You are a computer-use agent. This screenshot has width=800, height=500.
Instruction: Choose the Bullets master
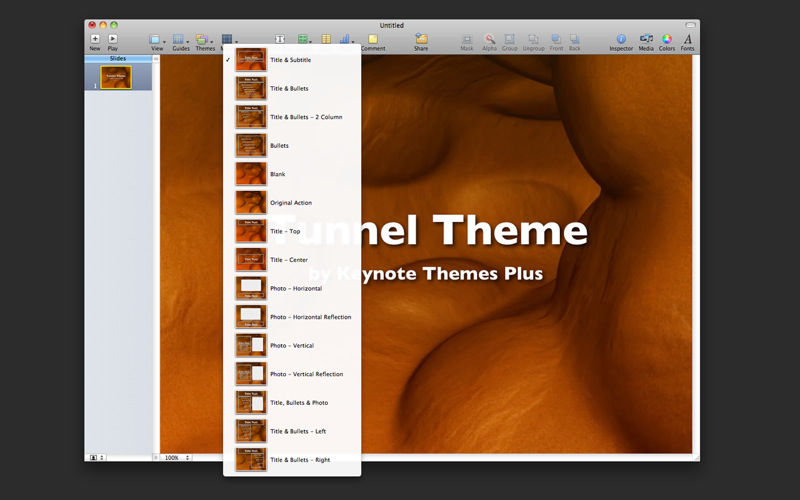click(x=292, y=145)
